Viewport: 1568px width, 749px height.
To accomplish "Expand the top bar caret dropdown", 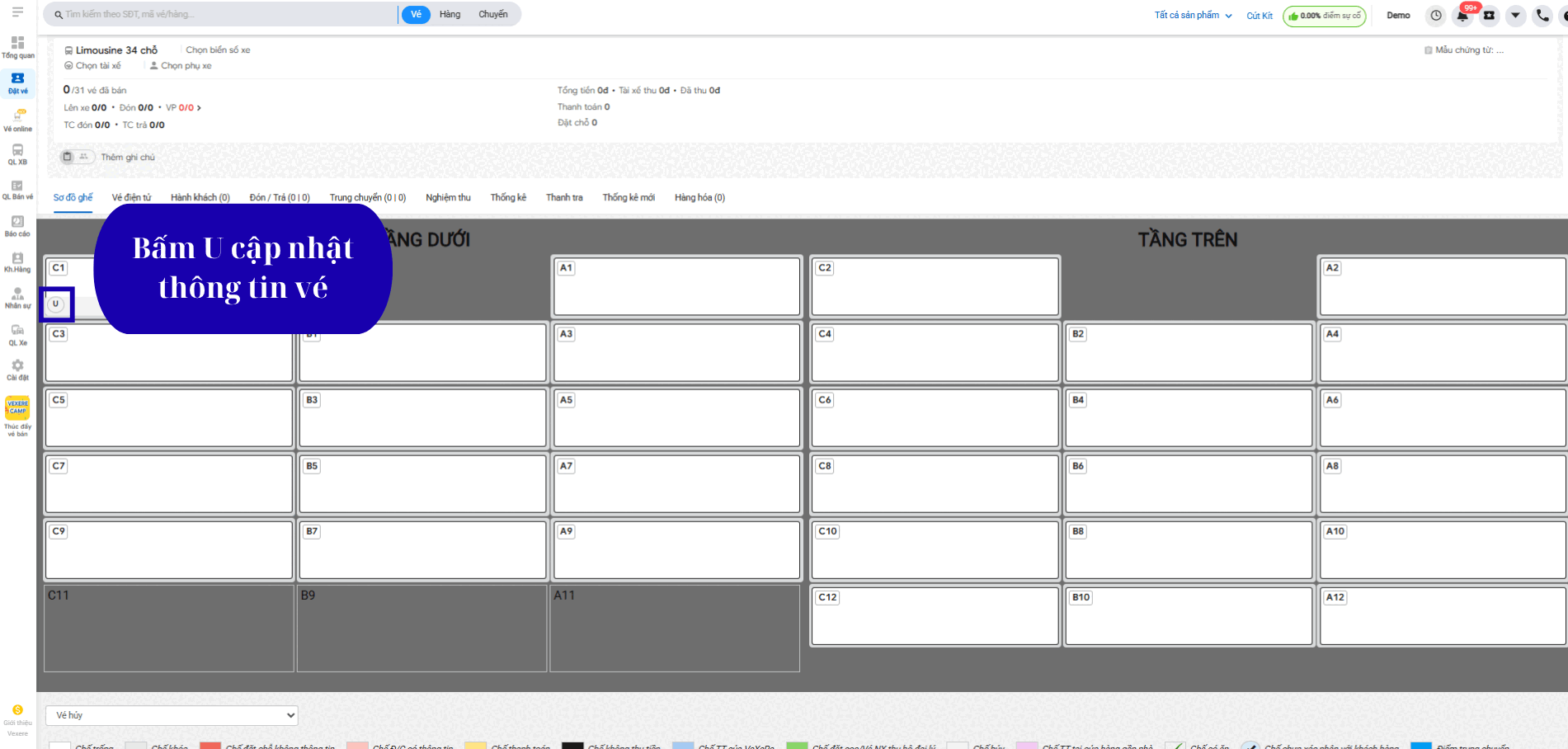I will coord(1515,16).
